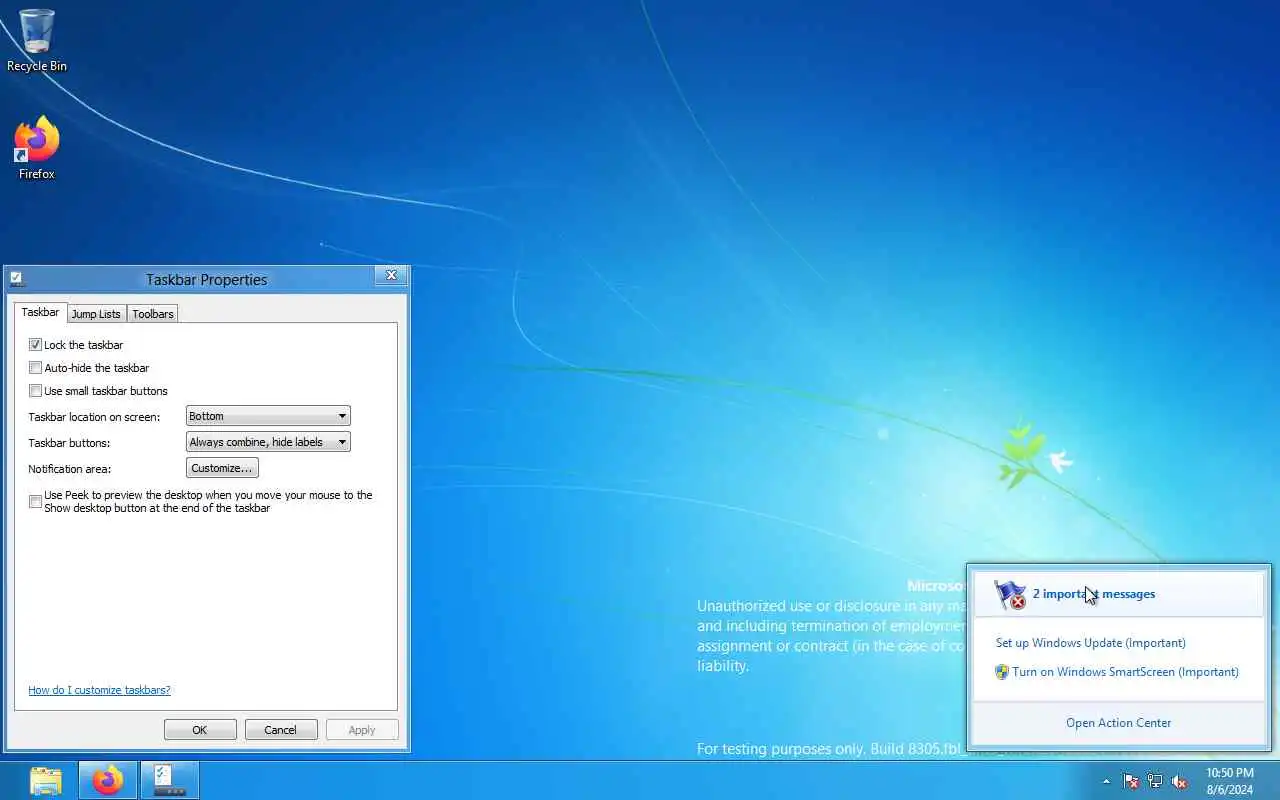Switch to the Jump Lists tab
The width and height of the screenshot is (1280, 800).
pos(96,314)
